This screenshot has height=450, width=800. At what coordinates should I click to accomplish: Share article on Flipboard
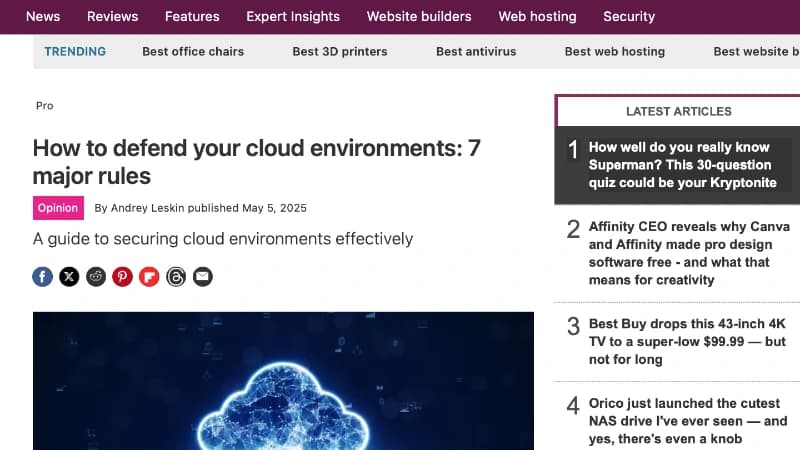[149, 277]
